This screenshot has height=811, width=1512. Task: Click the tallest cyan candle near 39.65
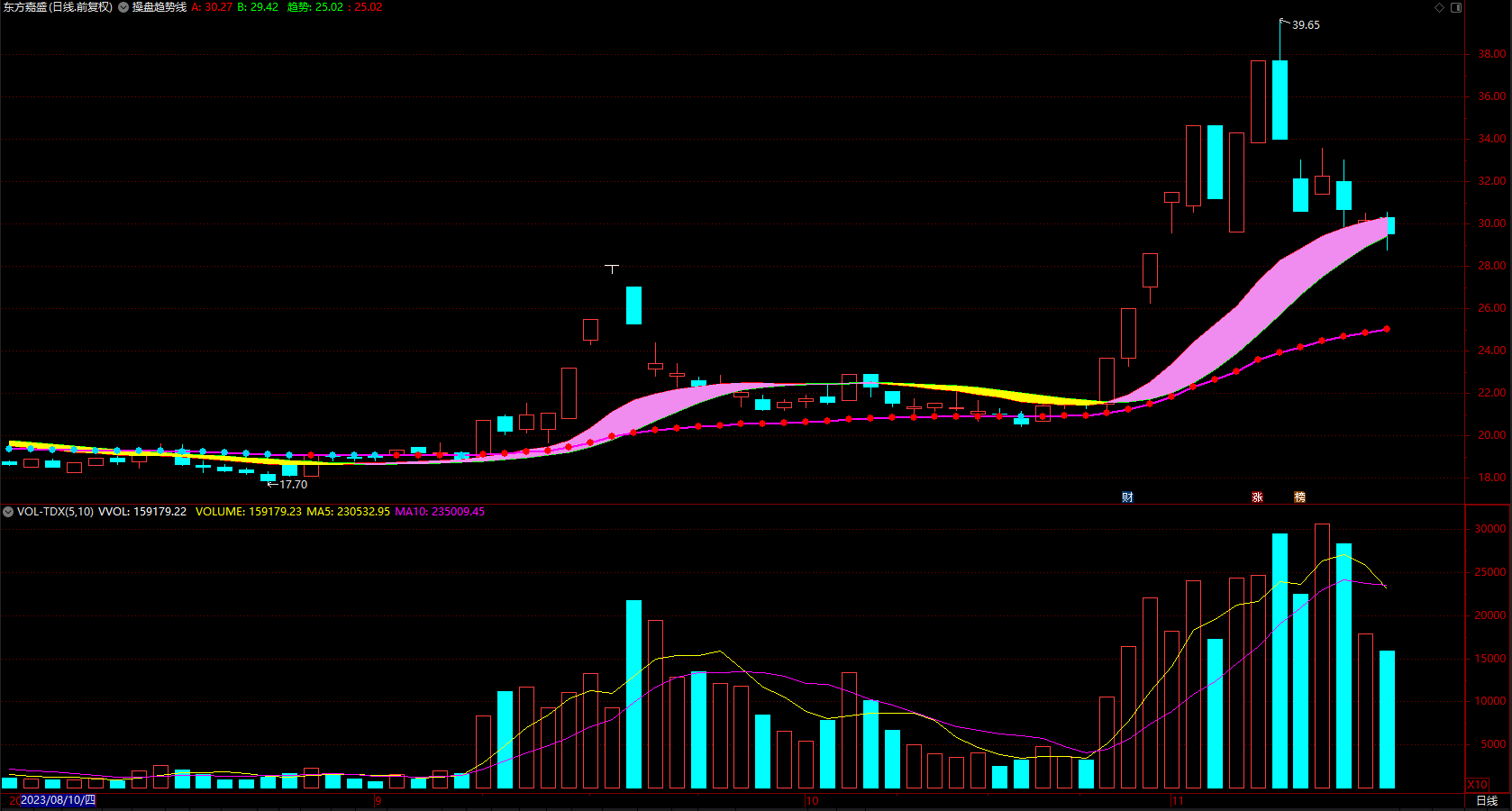point(1280,99)
